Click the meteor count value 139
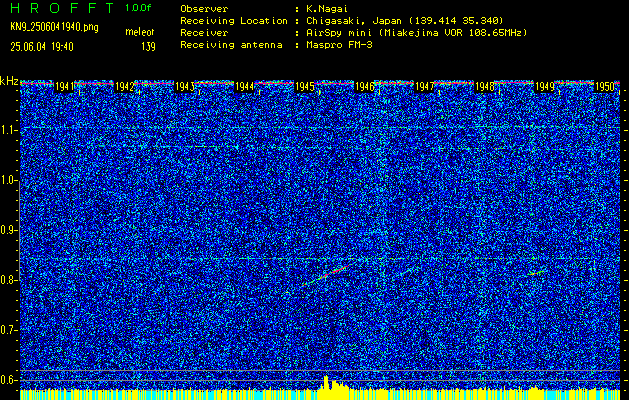Viewport: 629px width, 400px height. (x=148, y=47)
